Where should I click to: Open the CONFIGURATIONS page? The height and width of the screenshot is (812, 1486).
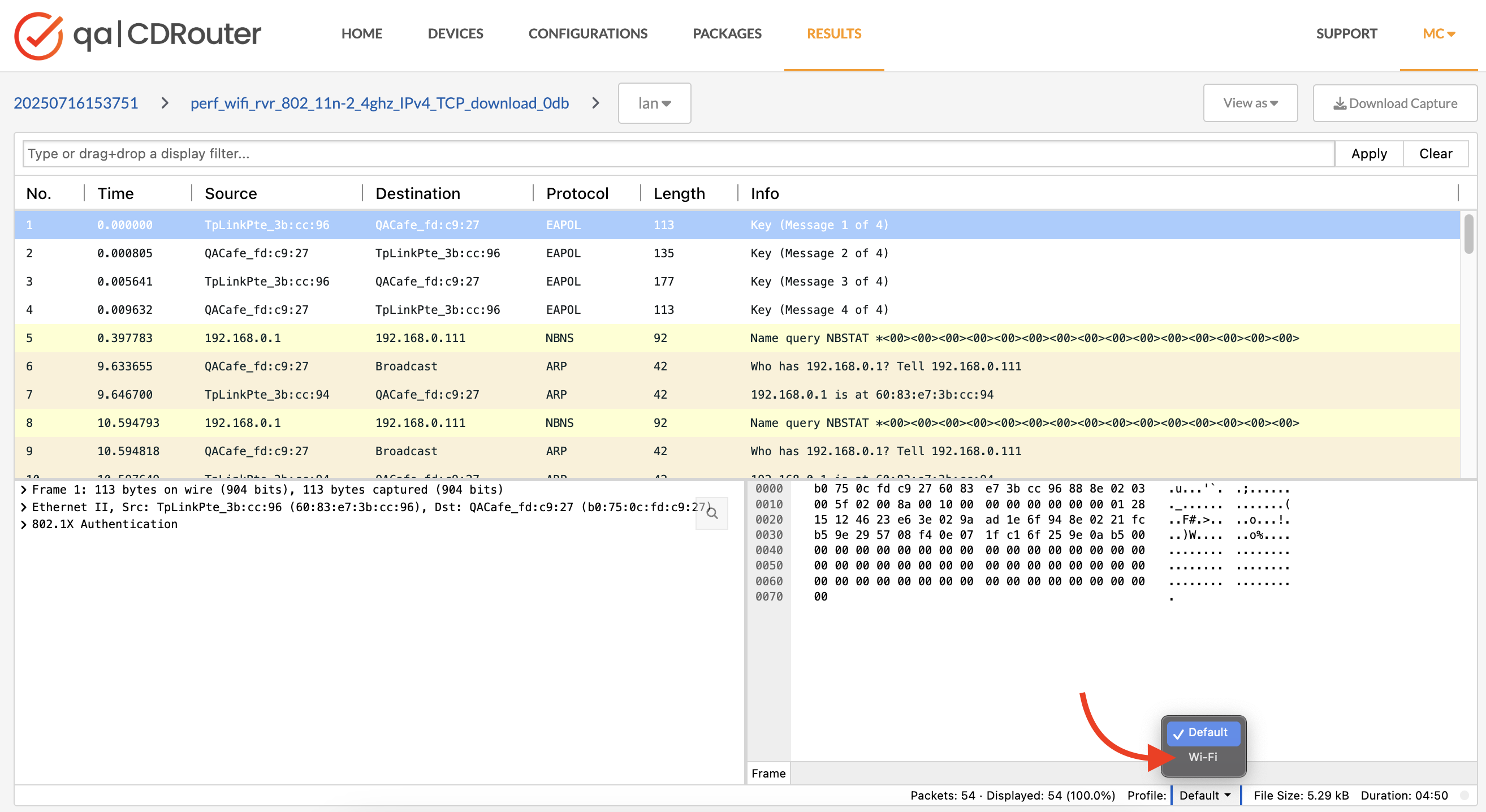tap(588, 33)
